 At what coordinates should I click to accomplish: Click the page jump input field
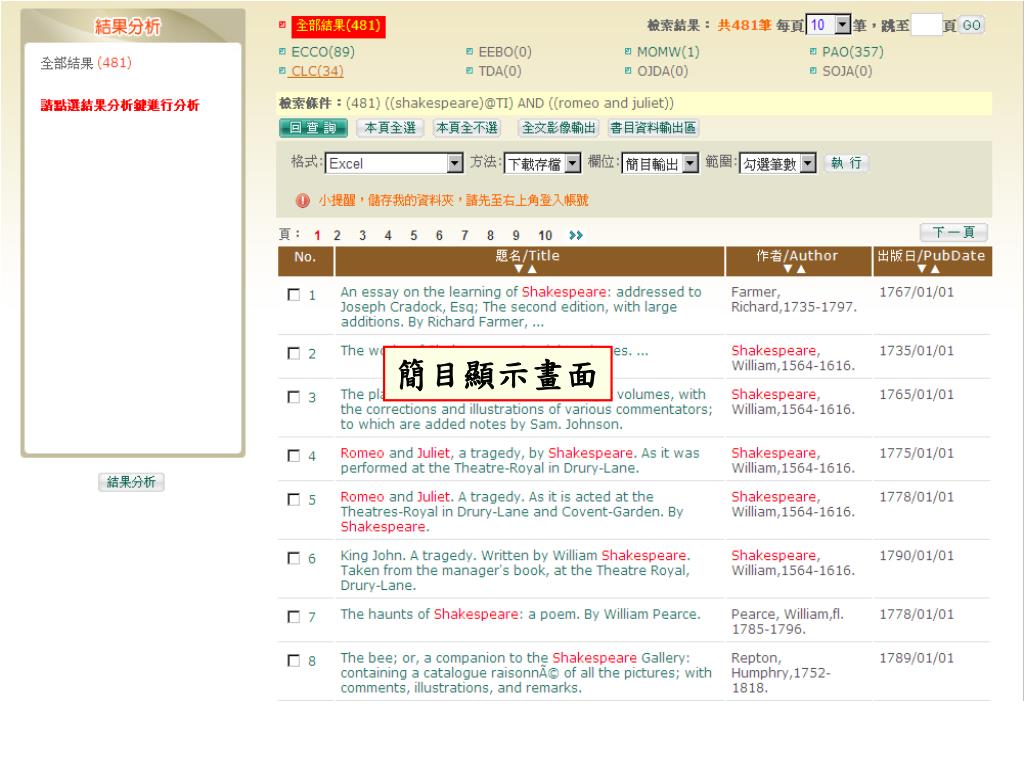tap(926, 25)
